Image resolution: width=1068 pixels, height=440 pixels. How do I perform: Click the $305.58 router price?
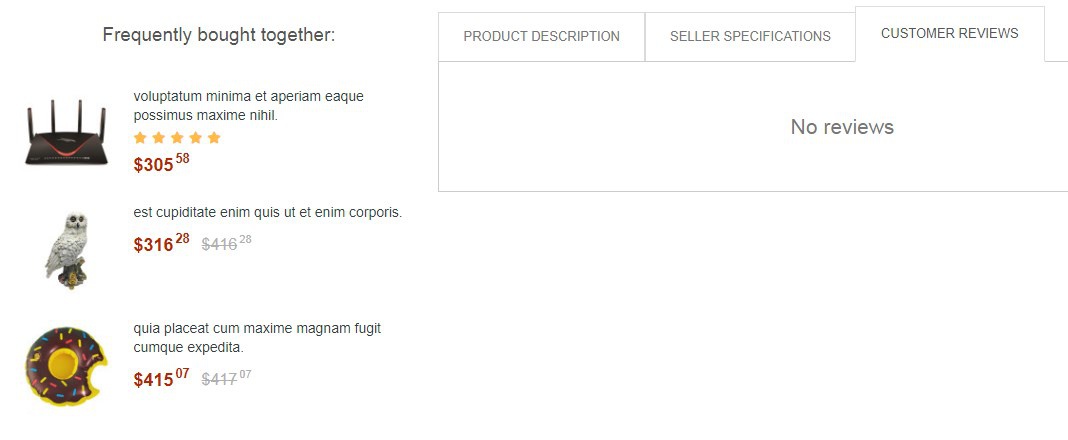(x=161, y=163)
